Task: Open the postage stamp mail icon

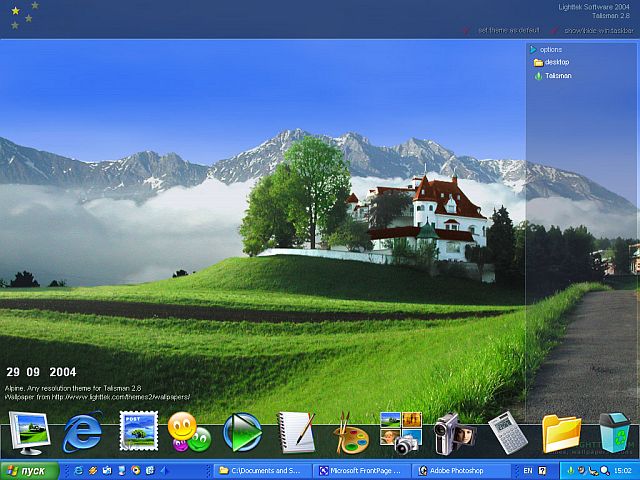Action: coord(137,432)
